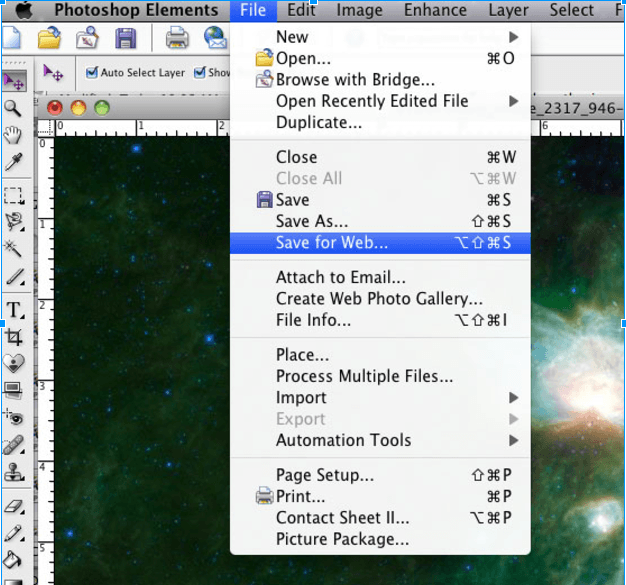Select the Paint Bucket tool
The height and width of the screenshot is (585, 626).
[x=13, y=560]
